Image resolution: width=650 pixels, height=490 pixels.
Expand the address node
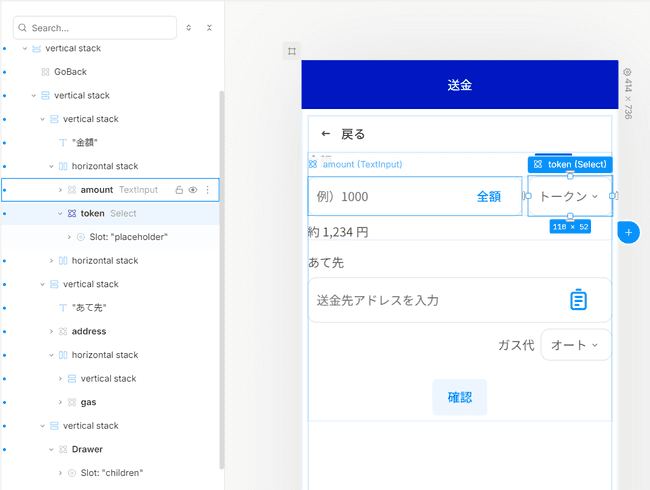pyautogui.click(x=51, y=331)
